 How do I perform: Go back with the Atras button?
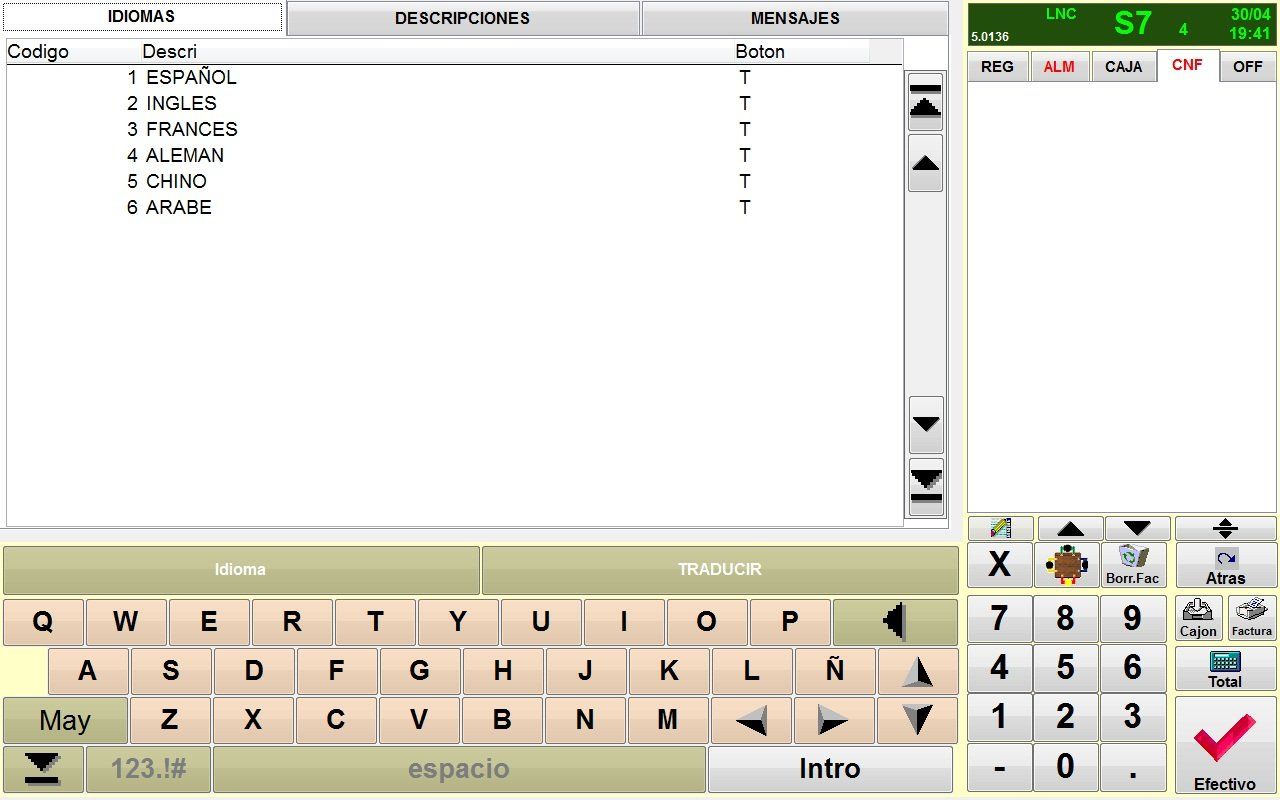[1226, 565]
